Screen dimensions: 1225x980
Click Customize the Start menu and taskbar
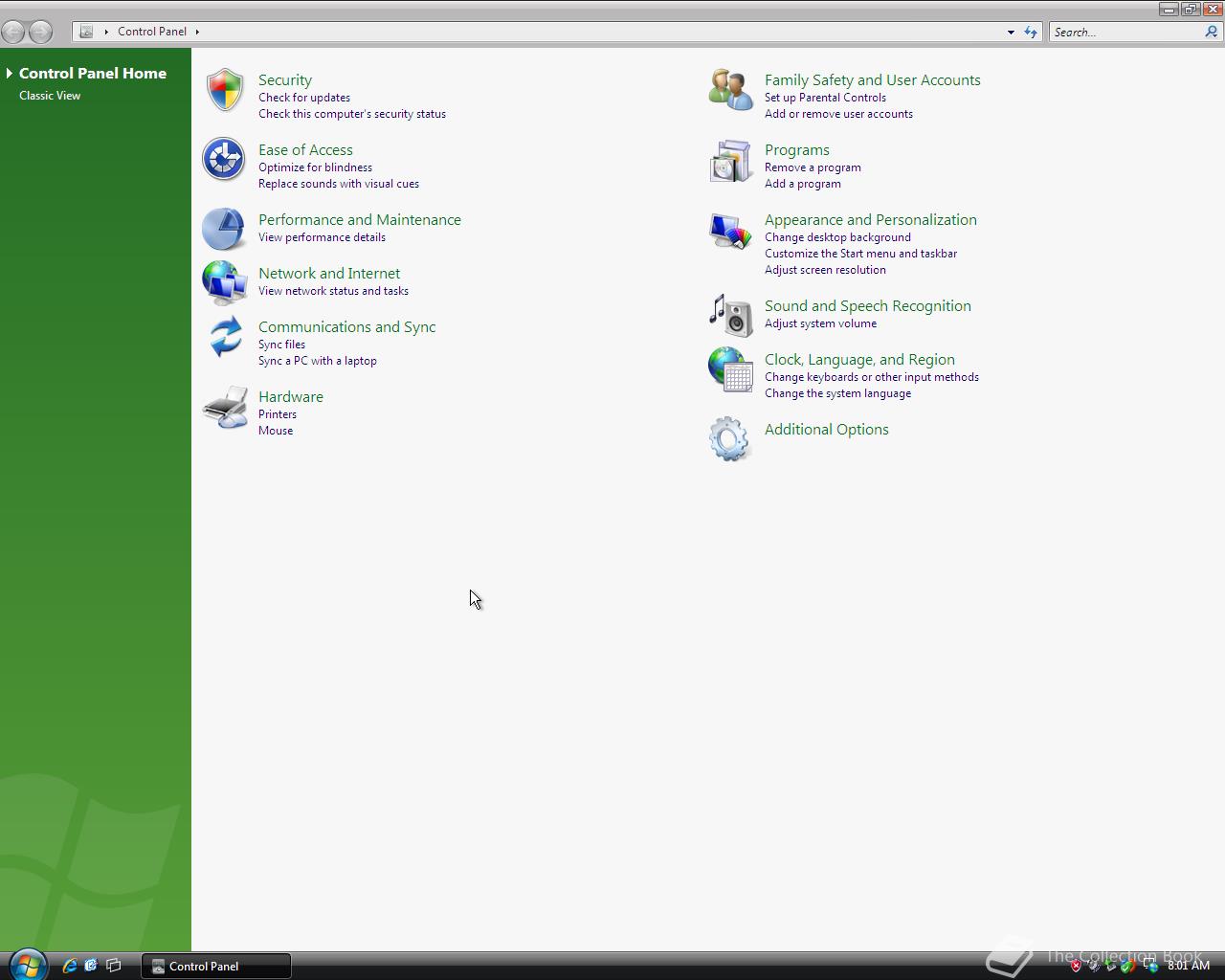click(x=860, y=254)
